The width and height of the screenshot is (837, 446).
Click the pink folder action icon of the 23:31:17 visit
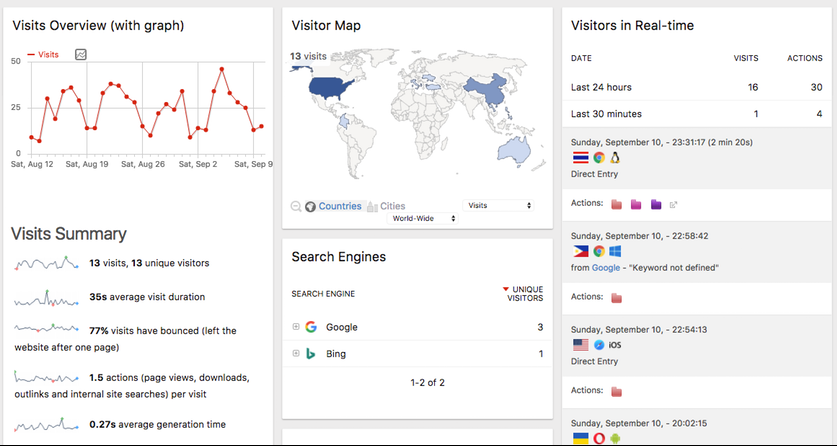click(x=636, y=204)
